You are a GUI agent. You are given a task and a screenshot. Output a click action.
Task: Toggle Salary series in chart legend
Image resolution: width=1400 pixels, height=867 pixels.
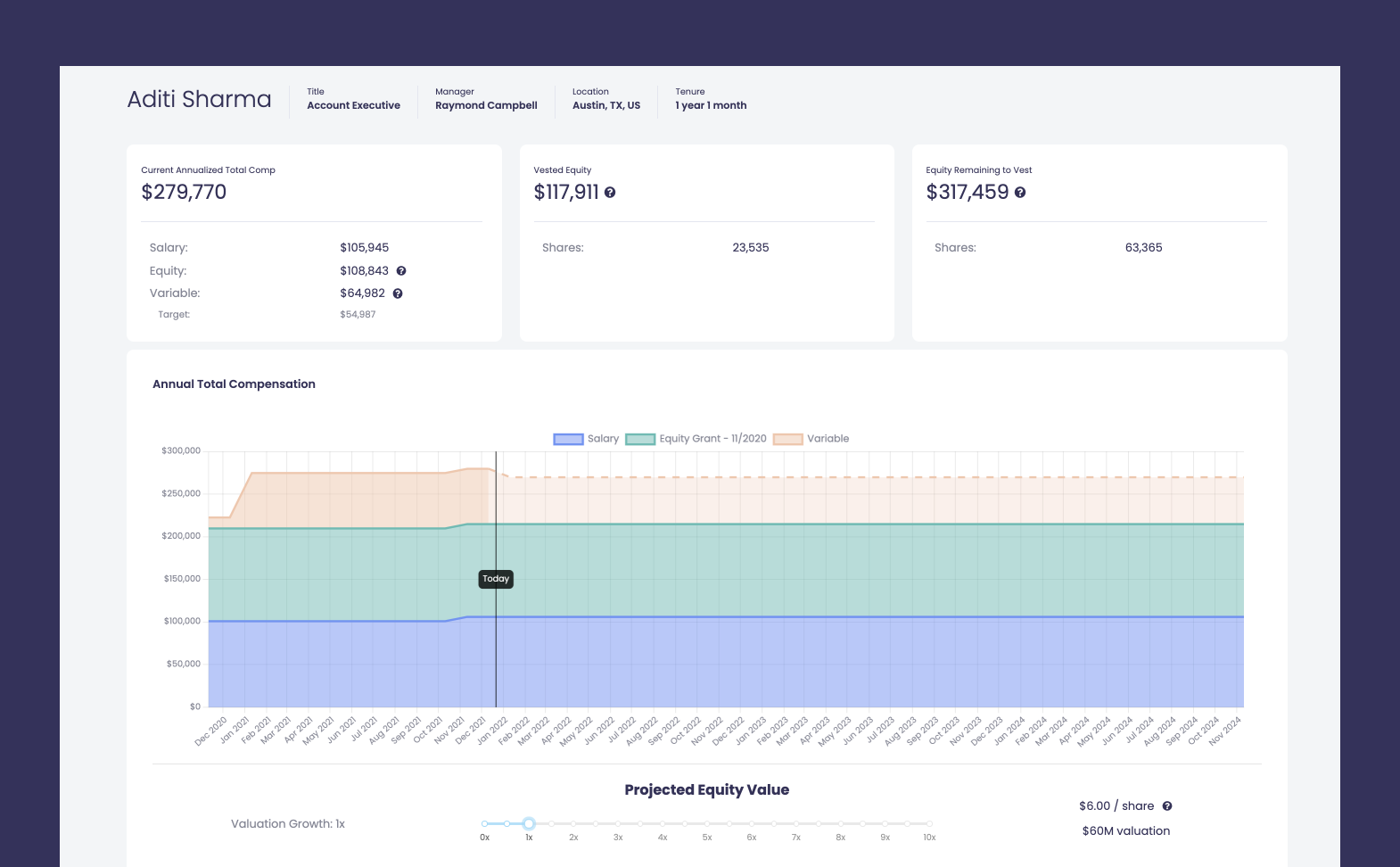pyautogui.click(x=586, y=439)
